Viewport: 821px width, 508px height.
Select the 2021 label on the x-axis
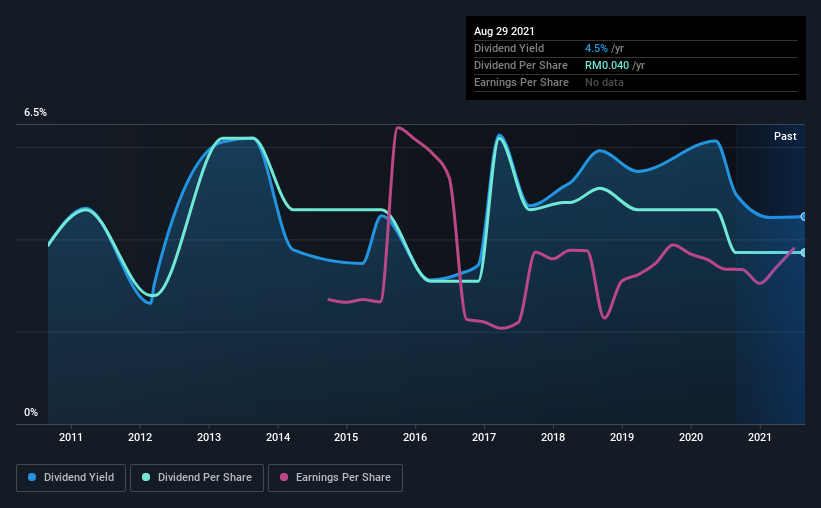point(760,437)
